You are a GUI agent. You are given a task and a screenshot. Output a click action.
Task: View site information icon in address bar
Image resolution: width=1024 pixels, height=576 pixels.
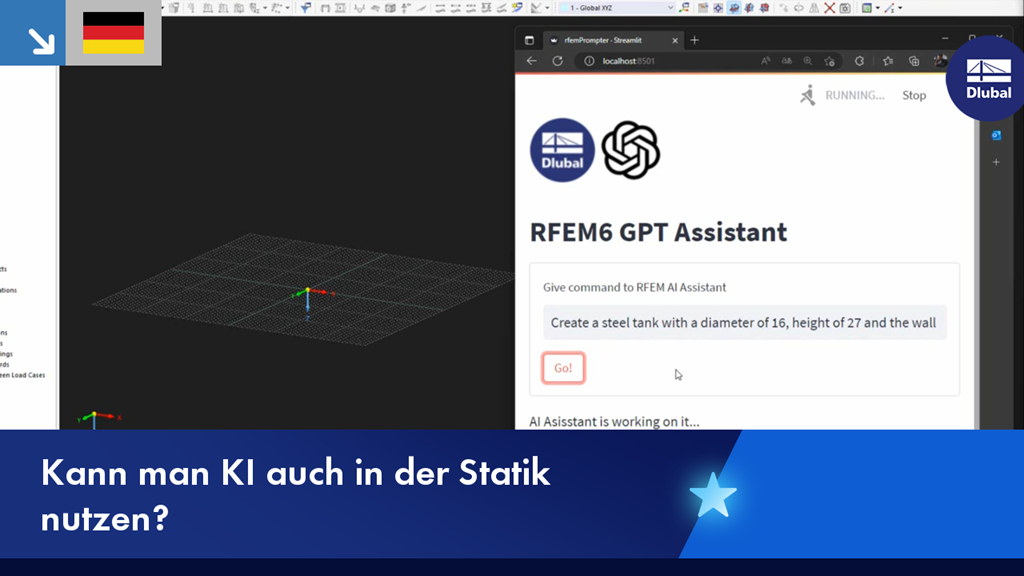click(589, 61)
